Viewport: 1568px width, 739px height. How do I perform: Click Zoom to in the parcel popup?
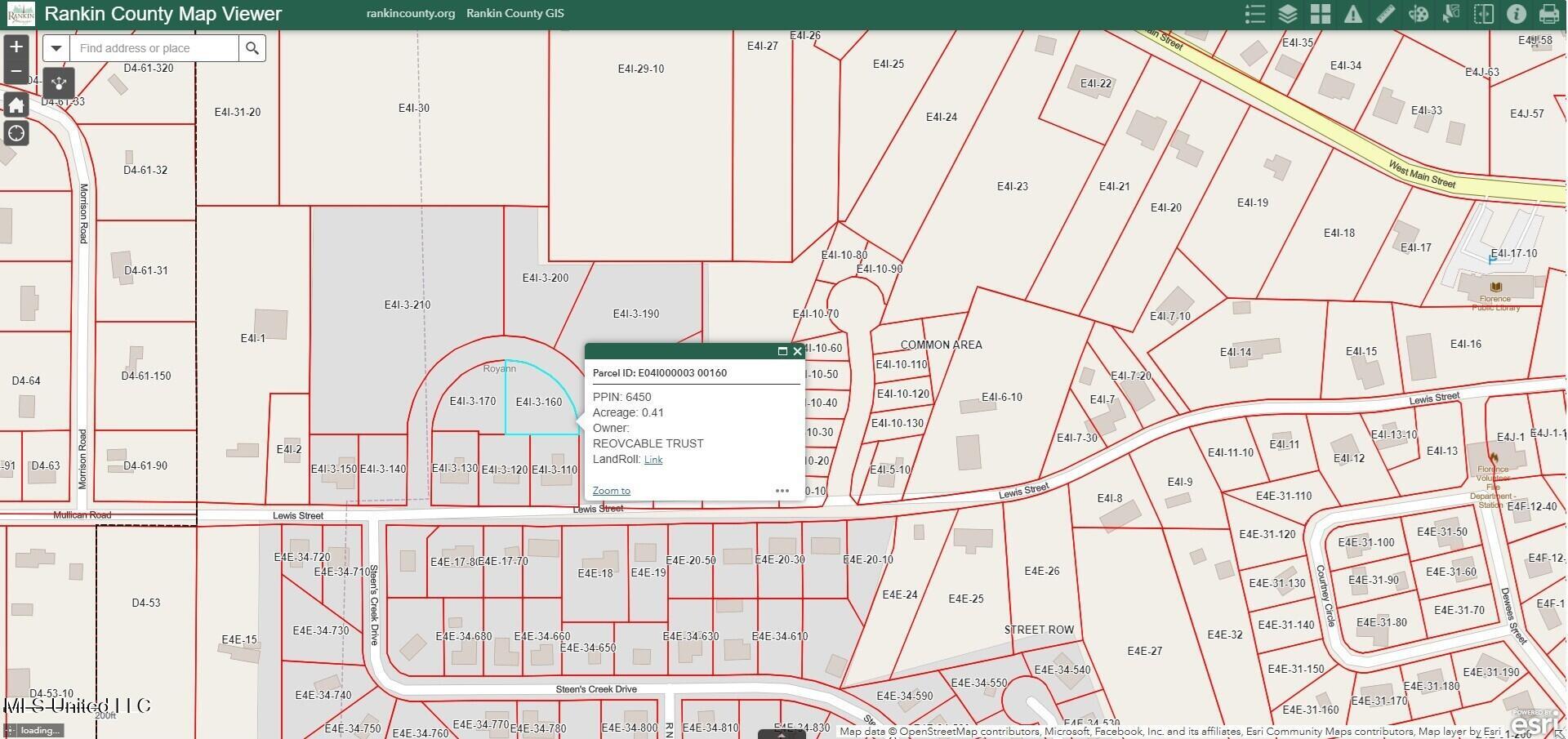(x=611, y=491)
